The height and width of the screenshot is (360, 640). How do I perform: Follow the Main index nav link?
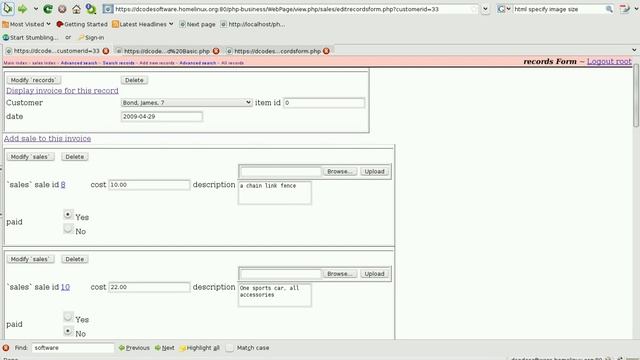15,63
